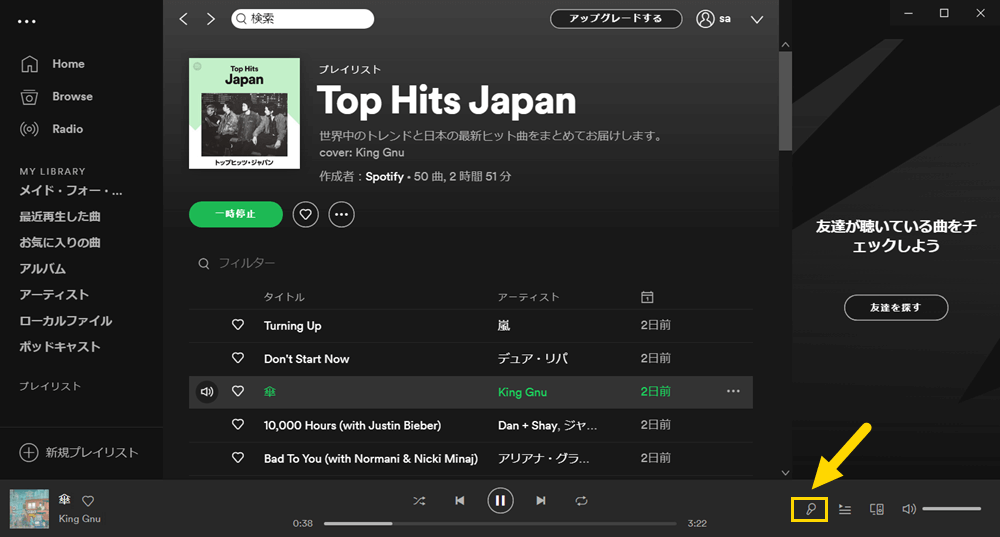Open the sa user profile

pyautogui.click(x=714, y=19)
